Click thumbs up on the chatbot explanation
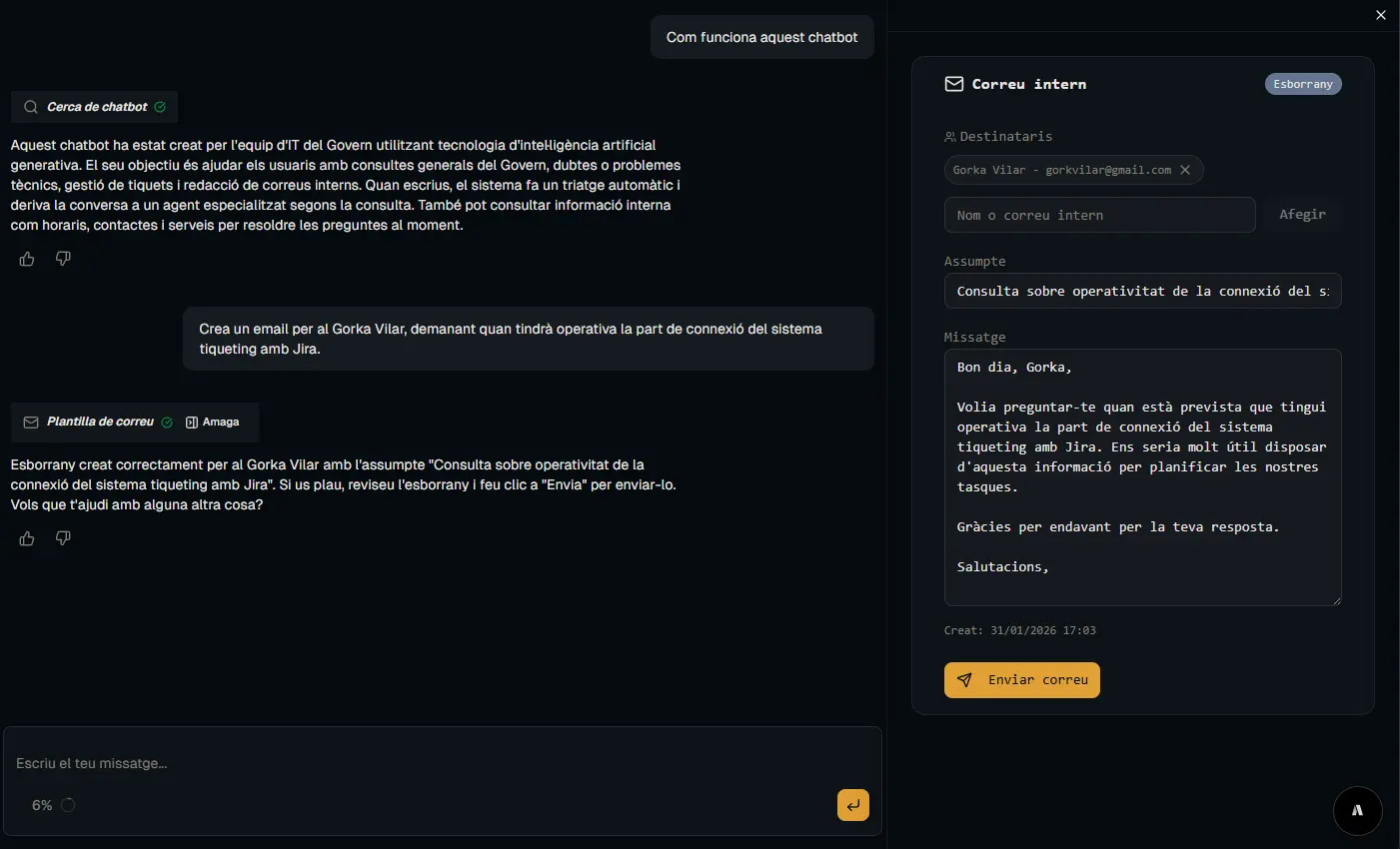This screenshot has width=1400, height=849. point(27,259)
